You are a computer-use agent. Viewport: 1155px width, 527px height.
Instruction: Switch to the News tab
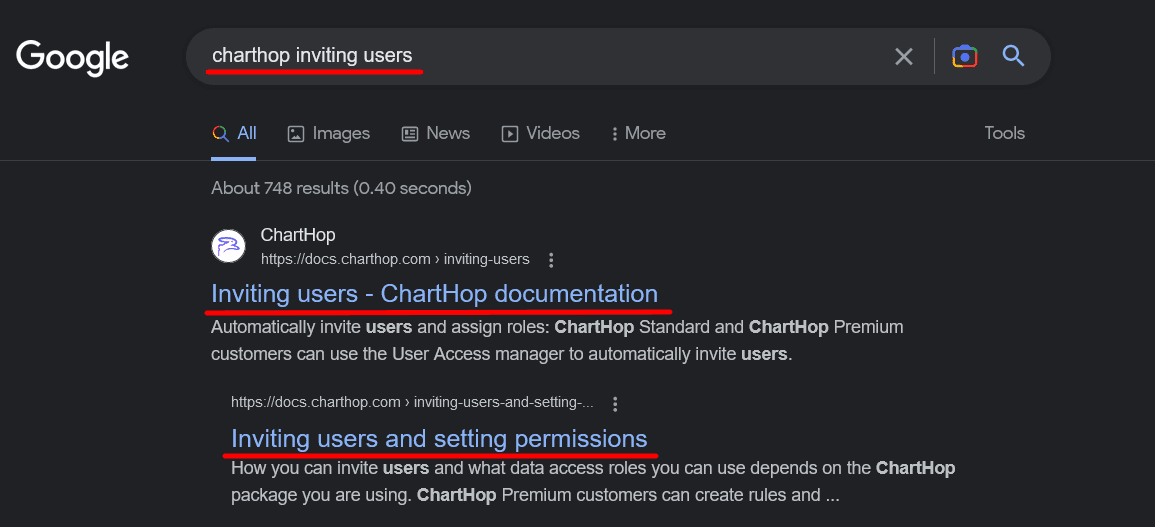click(x=435, y=133)
